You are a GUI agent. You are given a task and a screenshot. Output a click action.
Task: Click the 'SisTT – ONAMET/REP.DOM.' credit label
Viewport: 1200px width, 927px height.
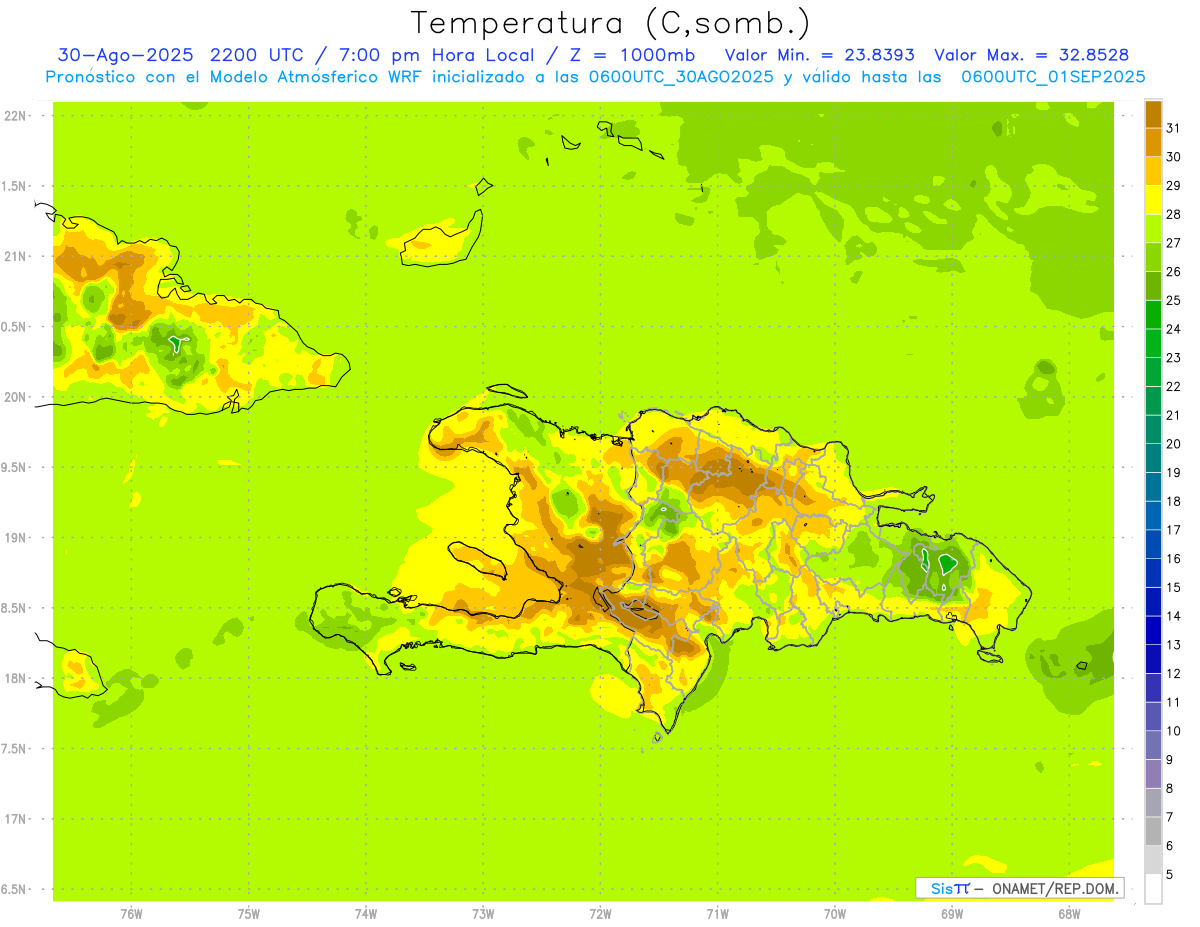coord(1019,888)
